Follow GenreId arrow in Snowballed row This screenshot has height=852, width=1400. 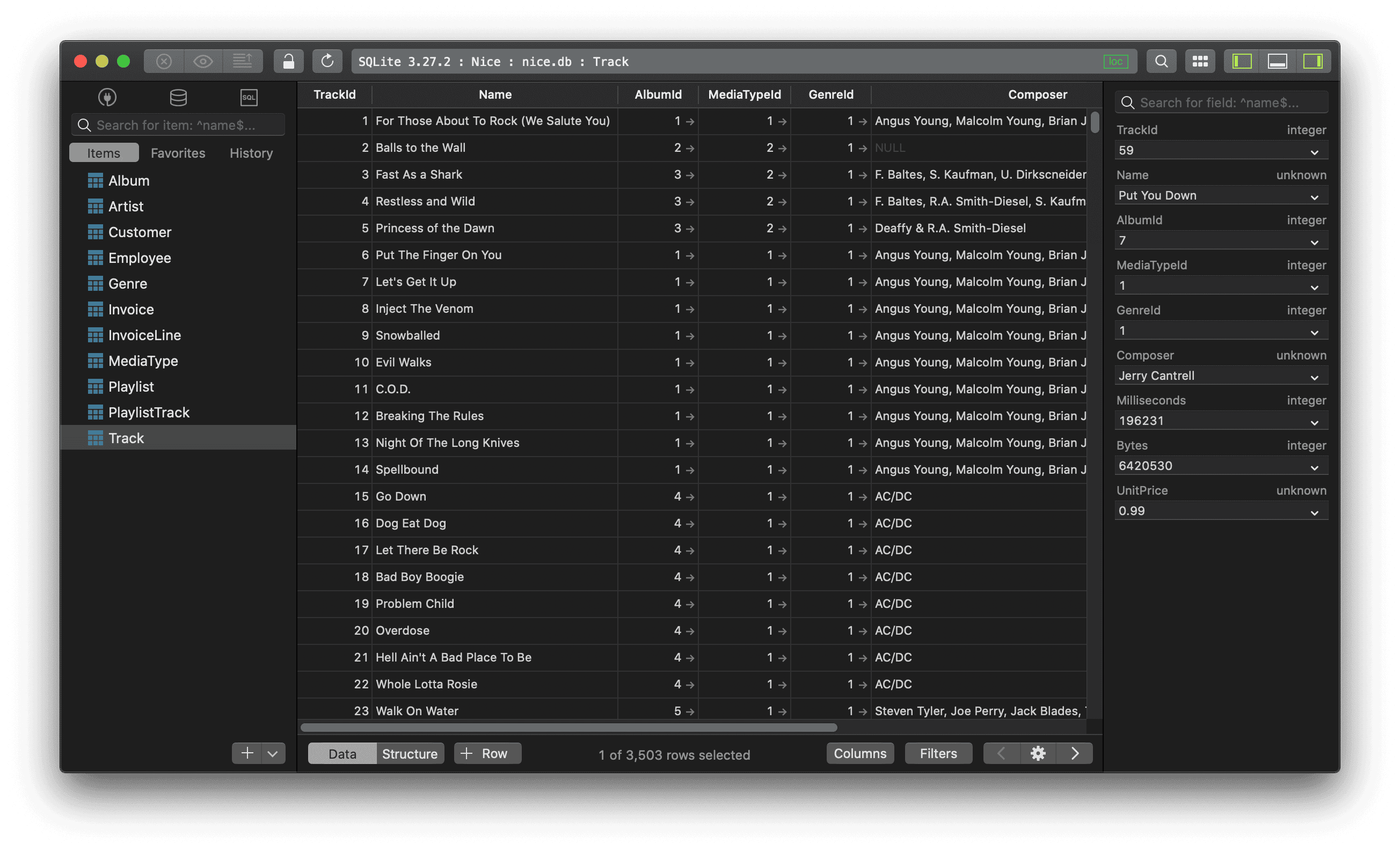point(863,336)
